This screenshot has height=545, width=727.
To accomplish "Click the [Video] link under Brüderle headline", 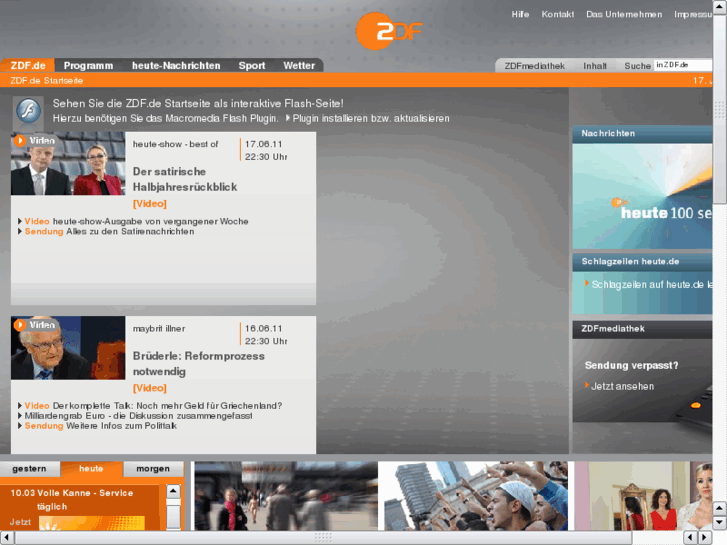I will tap(150, 388).
